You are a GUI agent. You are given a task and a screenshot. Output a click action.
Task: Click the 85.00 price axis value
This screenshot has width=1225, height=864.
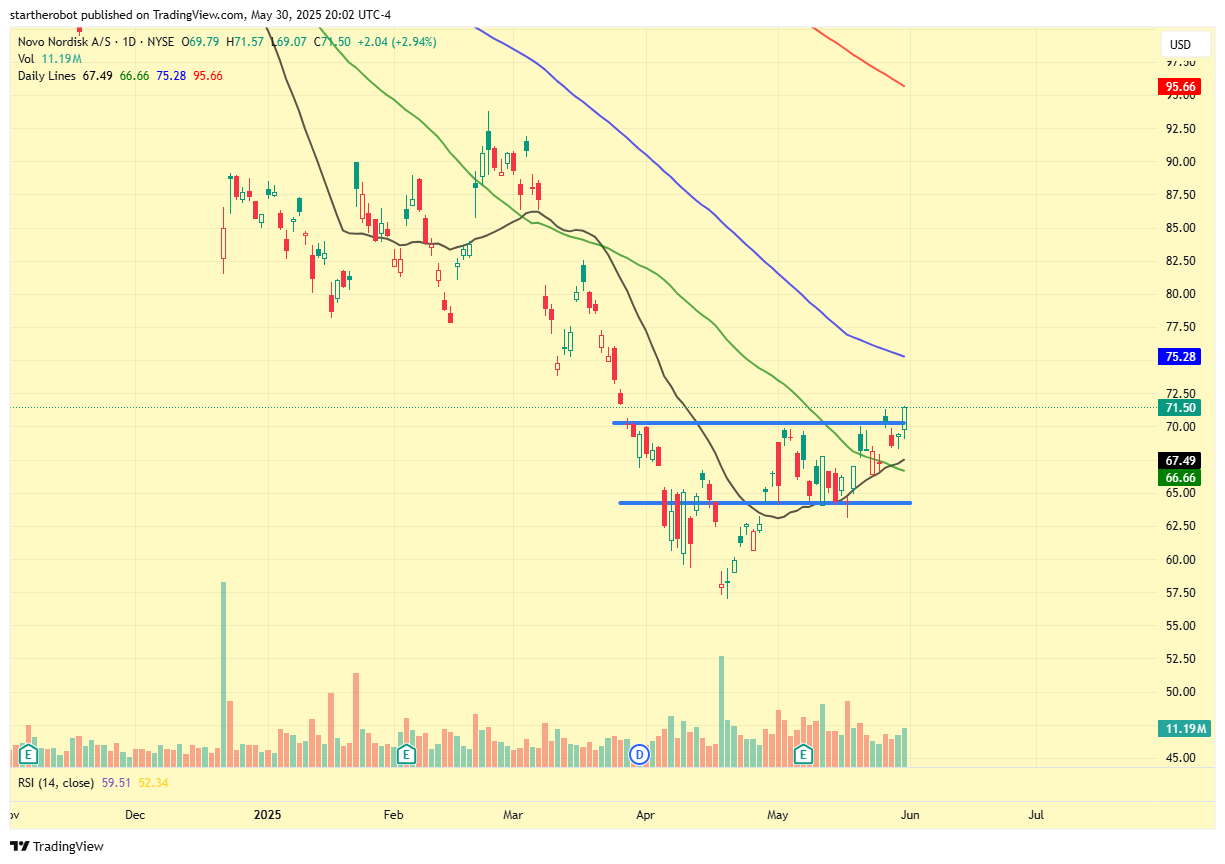coord(1181,227)
